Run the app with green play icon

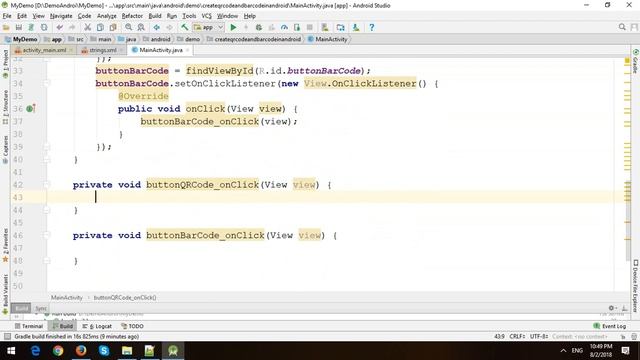233,27
